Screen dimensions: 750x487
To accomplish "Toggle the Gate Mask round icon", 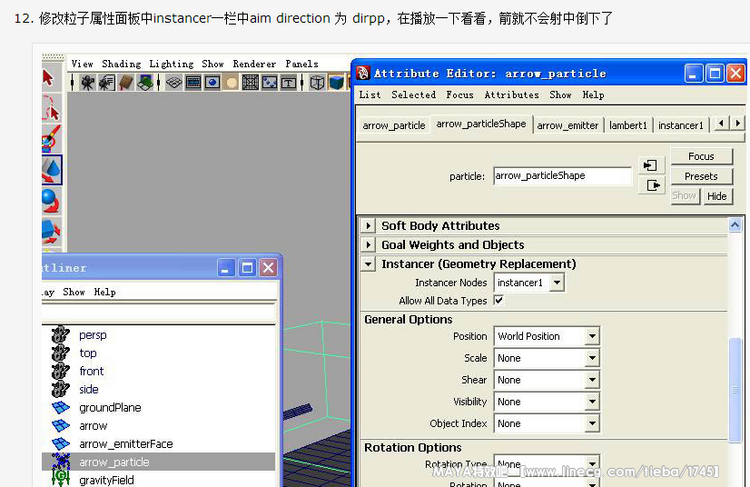I will tap(232, 83).
